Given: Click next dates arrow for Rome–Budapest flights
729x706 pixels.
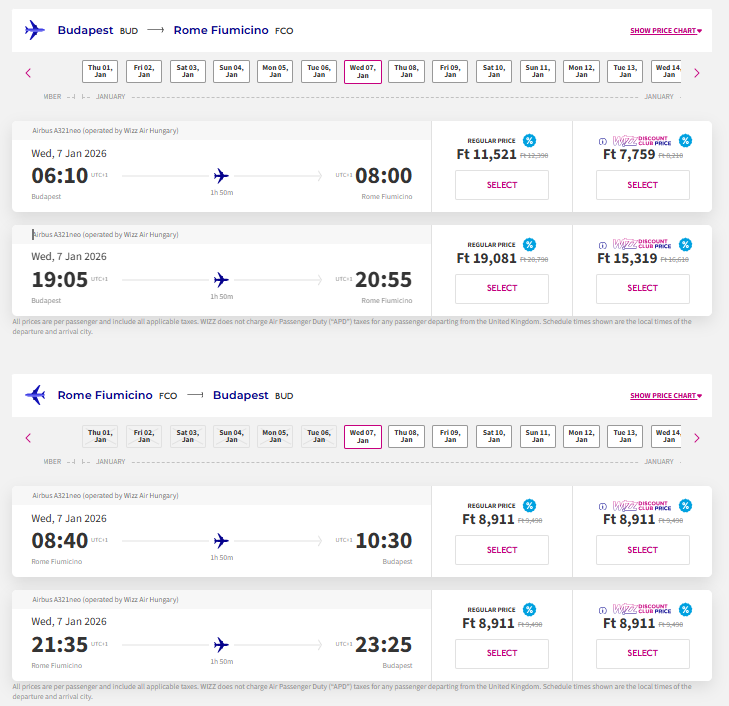Looking at the screenshot, I should [696, 437].
